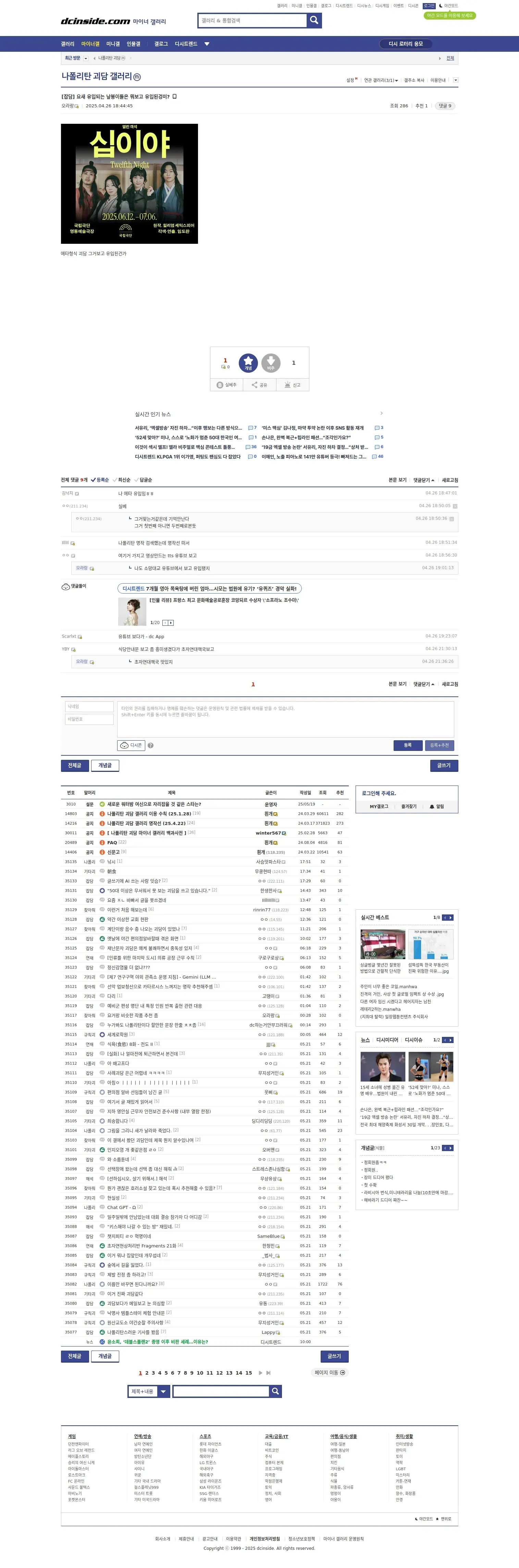Click the upper 개념글 button above the list
Screen dimensions: 519x1568
pyautogui.click(x=104, y=765)
